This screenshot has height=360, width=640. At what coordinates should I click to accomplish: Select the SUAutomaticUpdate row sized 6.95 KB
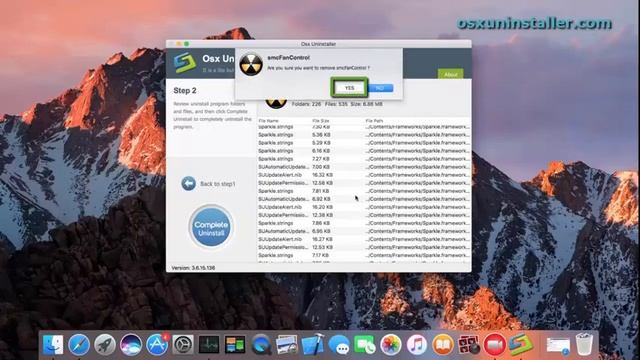click(x=364, y=231)
